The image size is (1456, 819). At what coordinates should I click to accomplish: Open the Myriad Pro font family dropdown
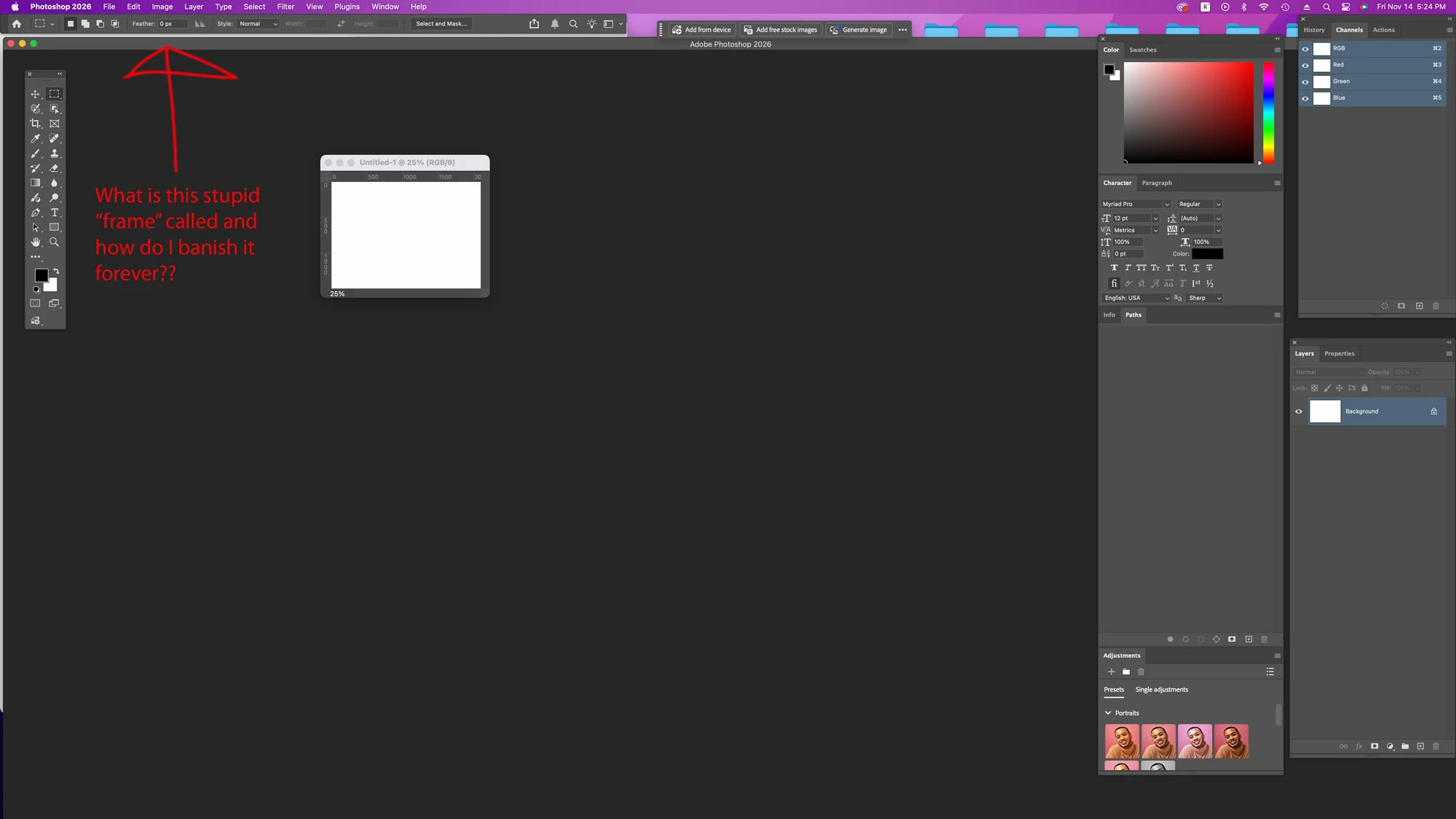pyautogui.click(x=1166, y=205)
